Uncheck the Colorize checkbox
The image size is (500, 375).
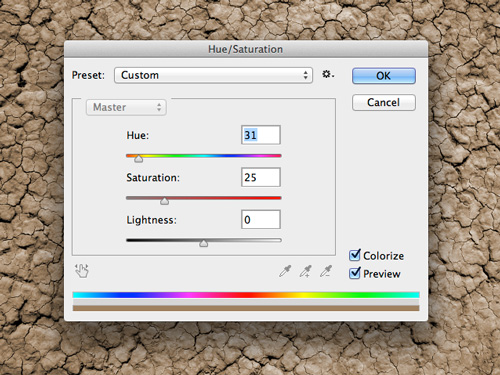[x=355, y=255]
